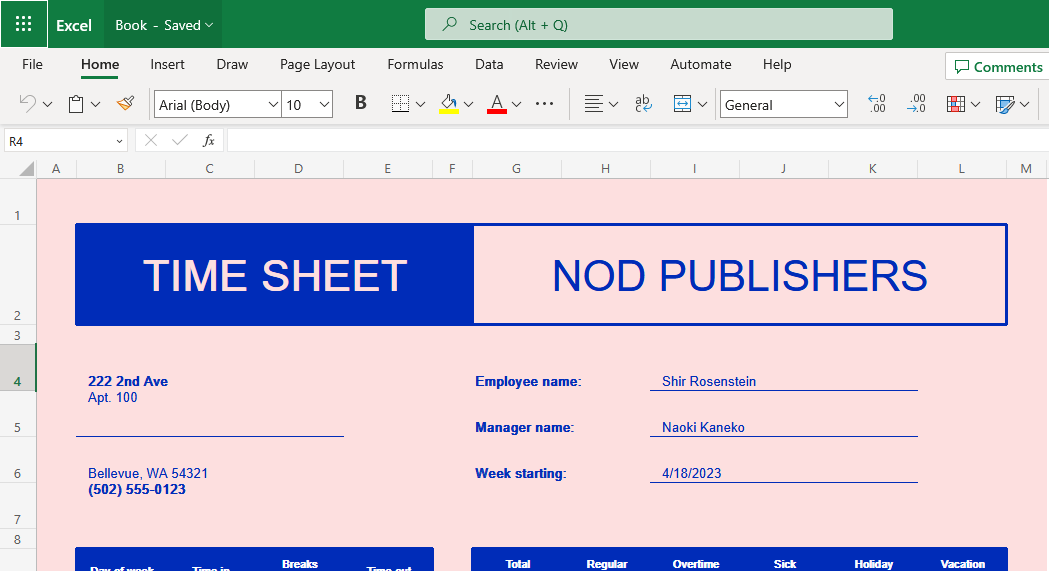Switch to the Insert tab

(x=167, y=64)
